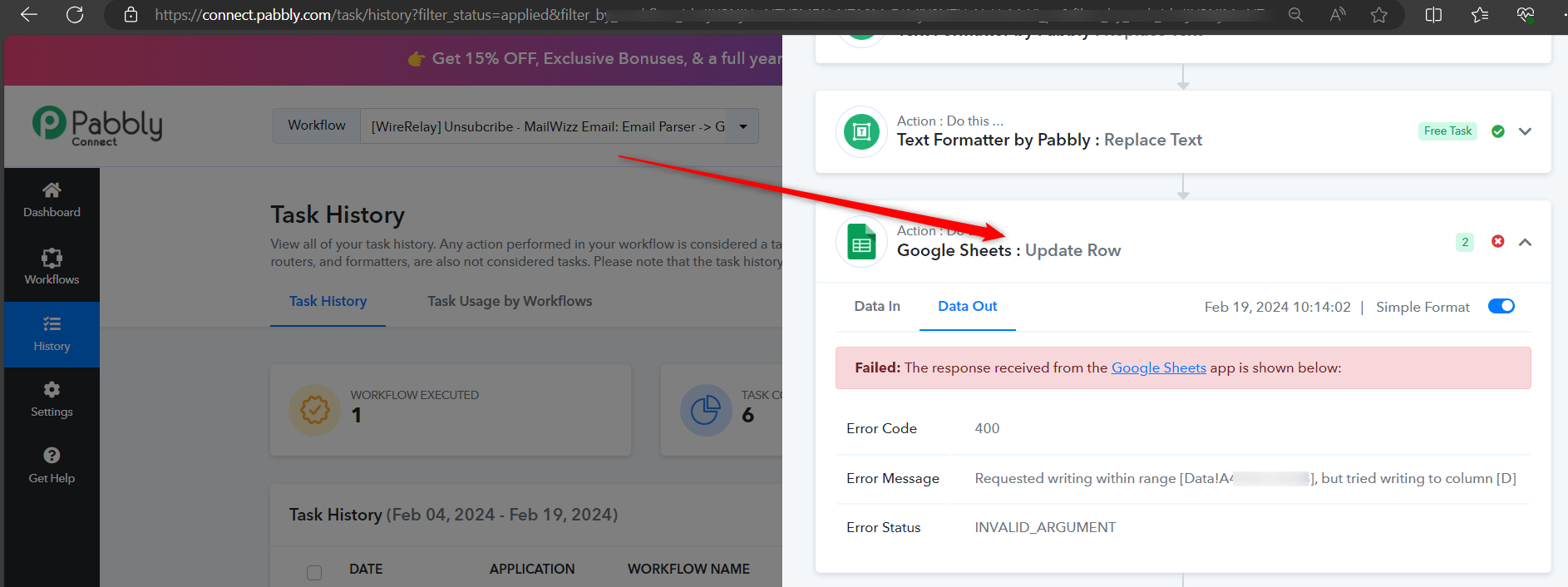Collapse the Google Sheets Update Row step
The image size is (1568, 587).
point(1525,242)
